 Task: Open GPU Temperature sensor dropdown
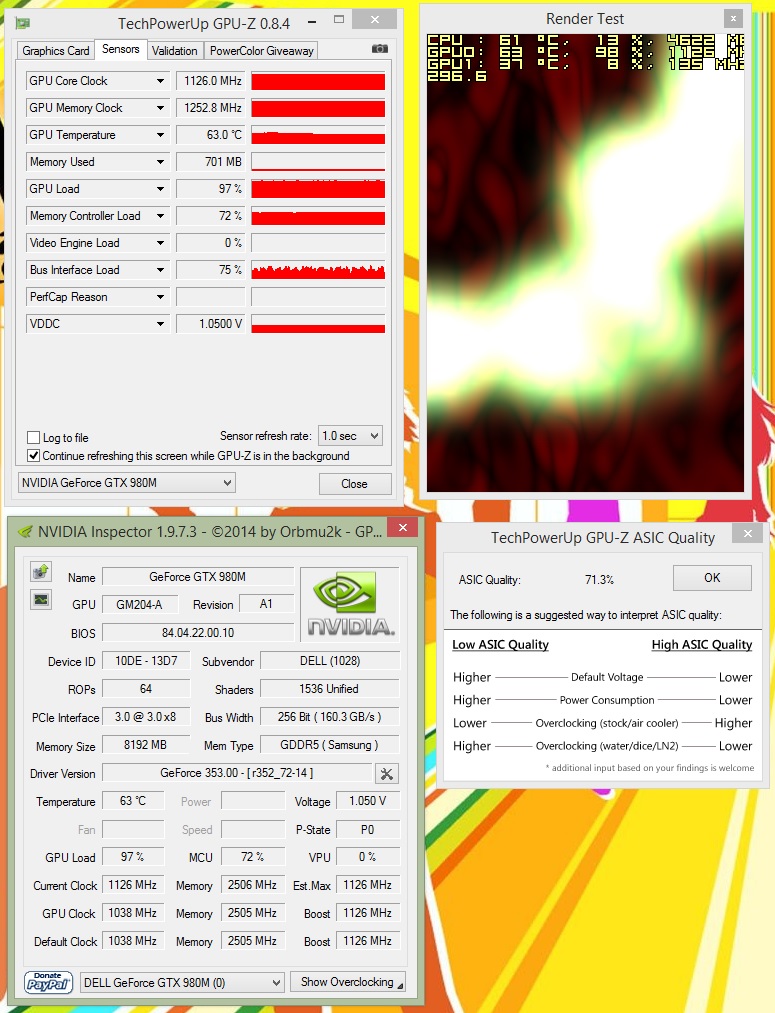point(160,135)
